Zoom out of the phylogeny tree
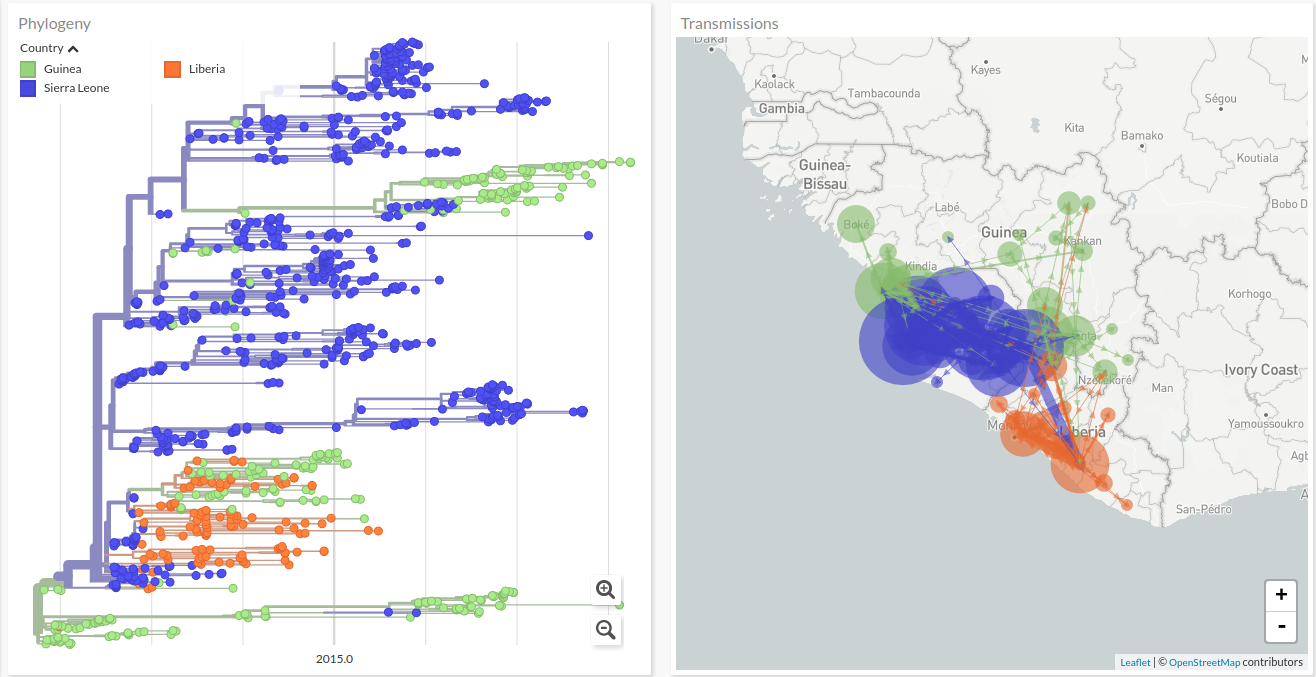1316x677 pixels. coord(605,629)
